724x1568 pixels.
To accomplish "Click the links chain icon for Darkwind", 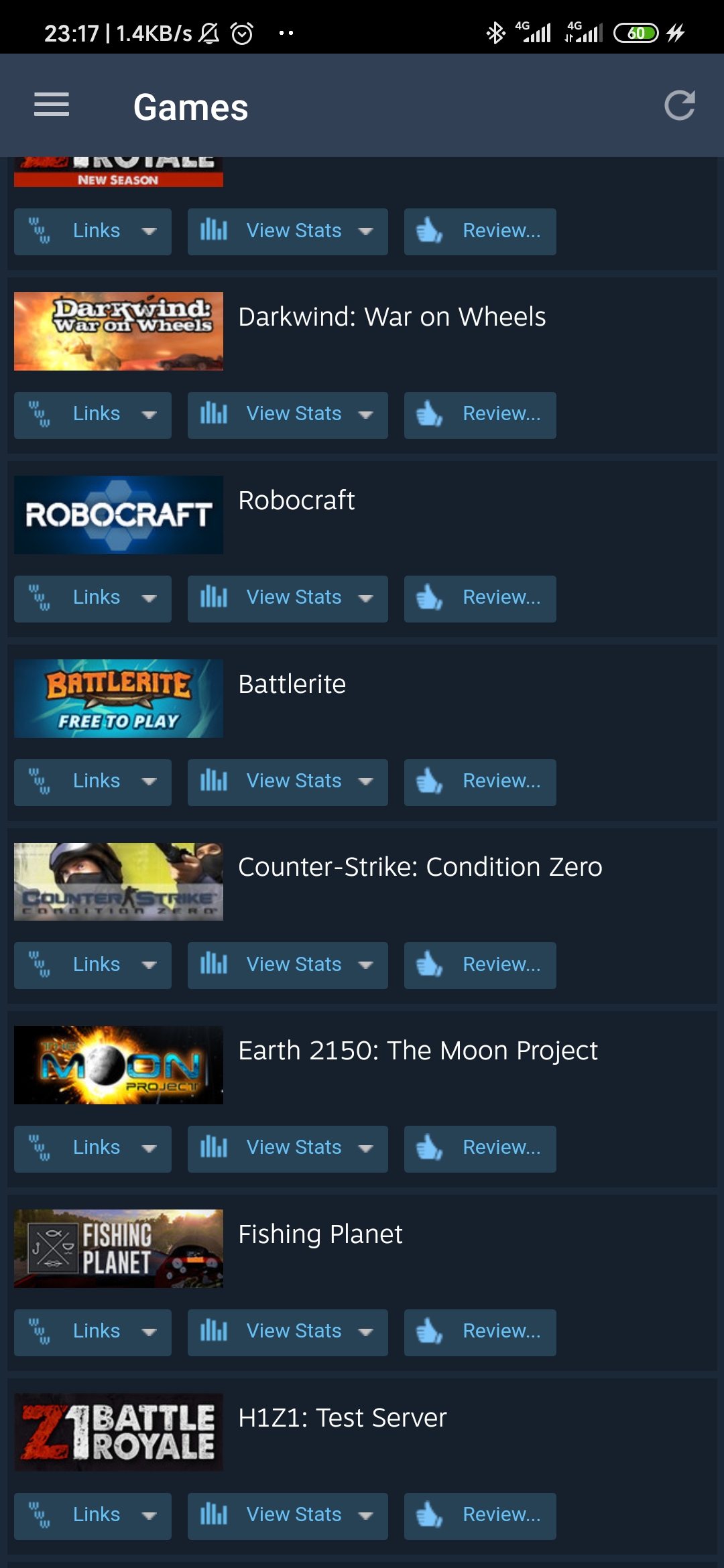I will coord(40,414).
